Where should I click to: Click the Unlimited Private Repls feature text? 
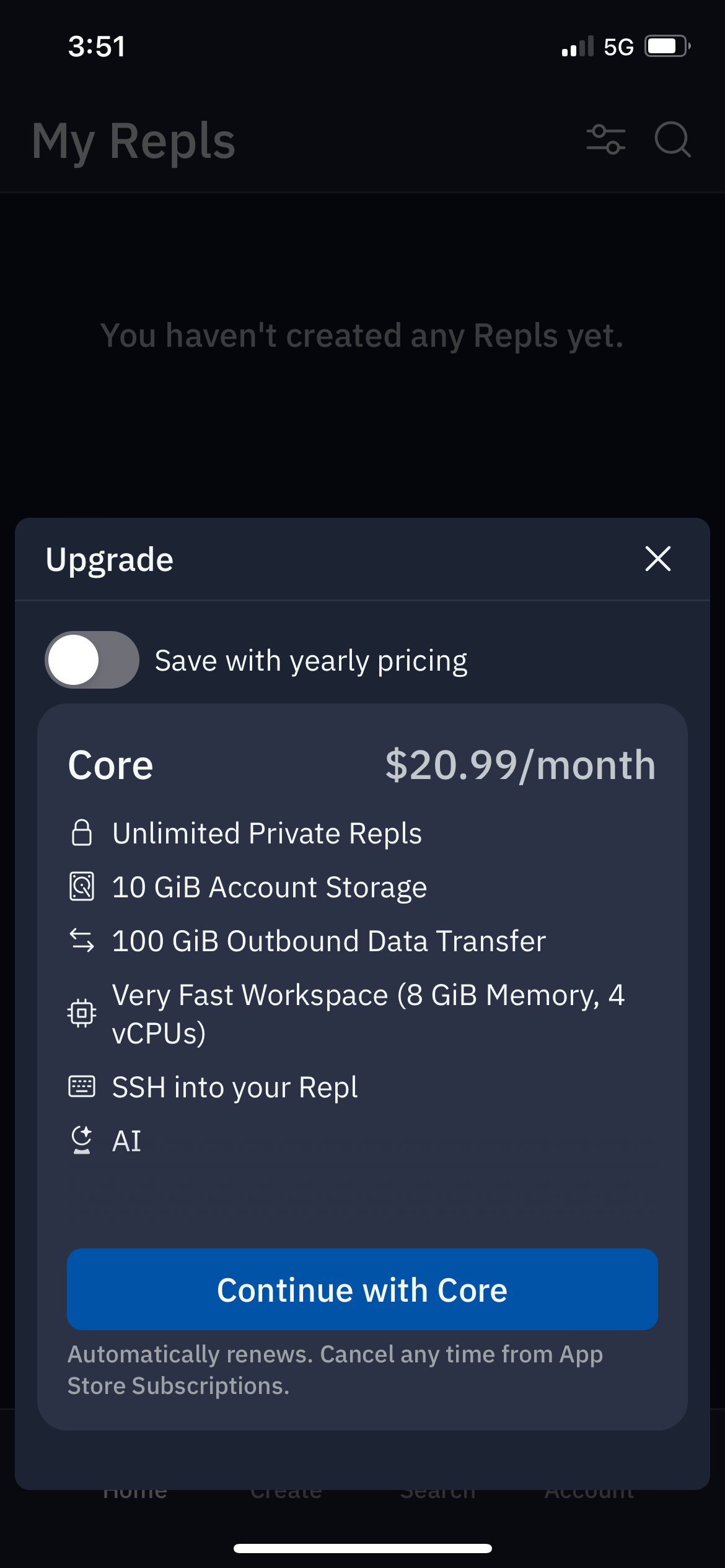click(267, 833)
